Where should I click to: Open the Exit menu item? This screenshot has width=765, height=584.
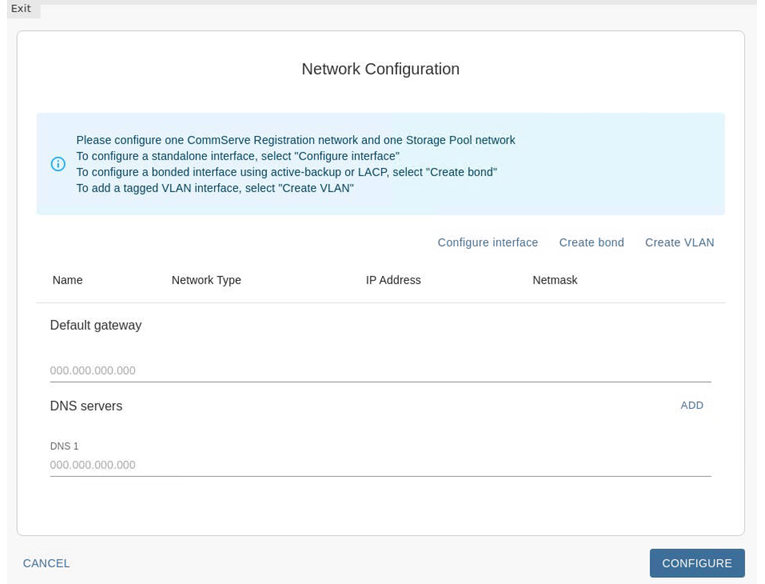[21, 9]
